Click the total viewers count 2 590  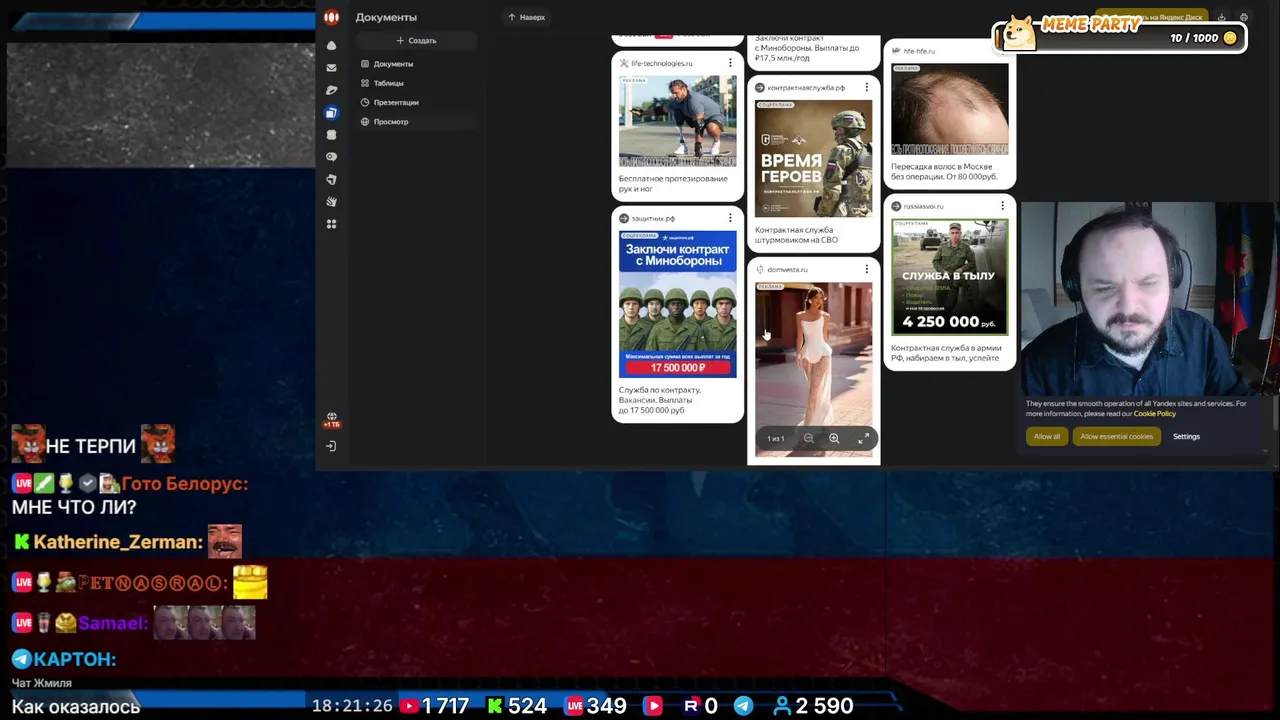pyautogui.click(x=824, y=706)
